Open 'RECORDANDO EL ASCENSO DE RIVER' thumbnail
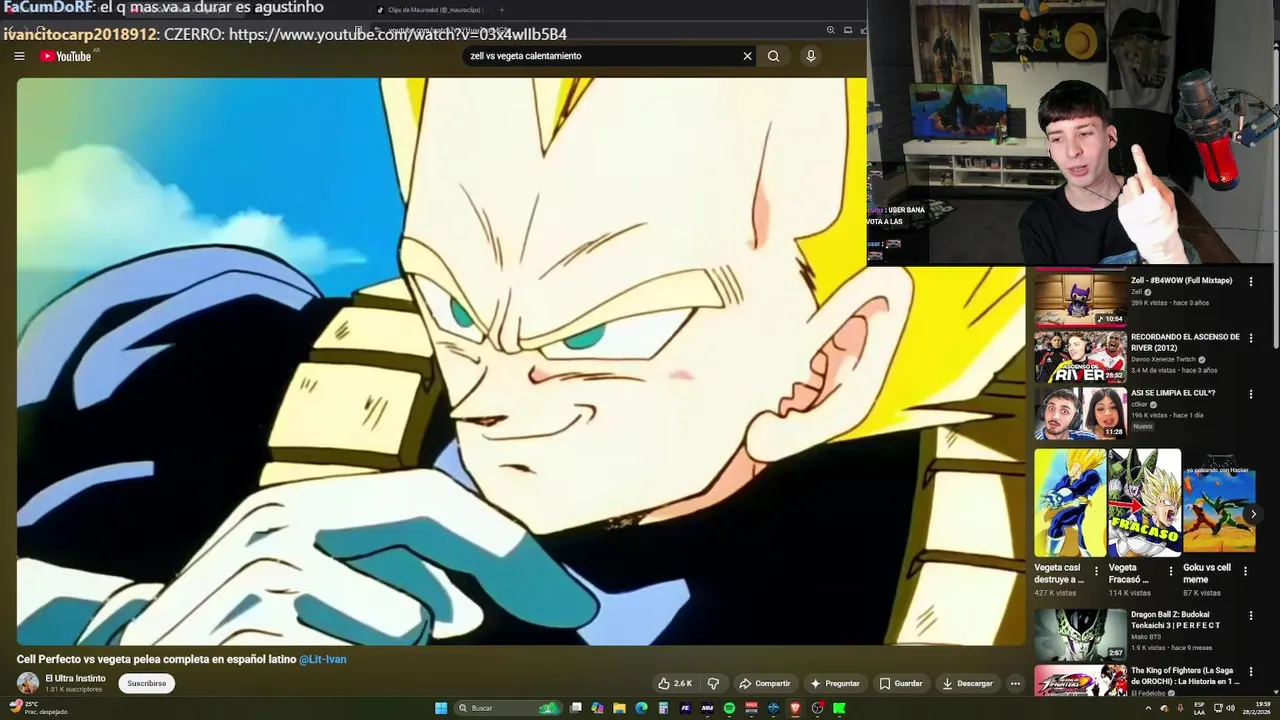The height and width of the screenshot is (720, 1280). click(x=1080, y=357)
